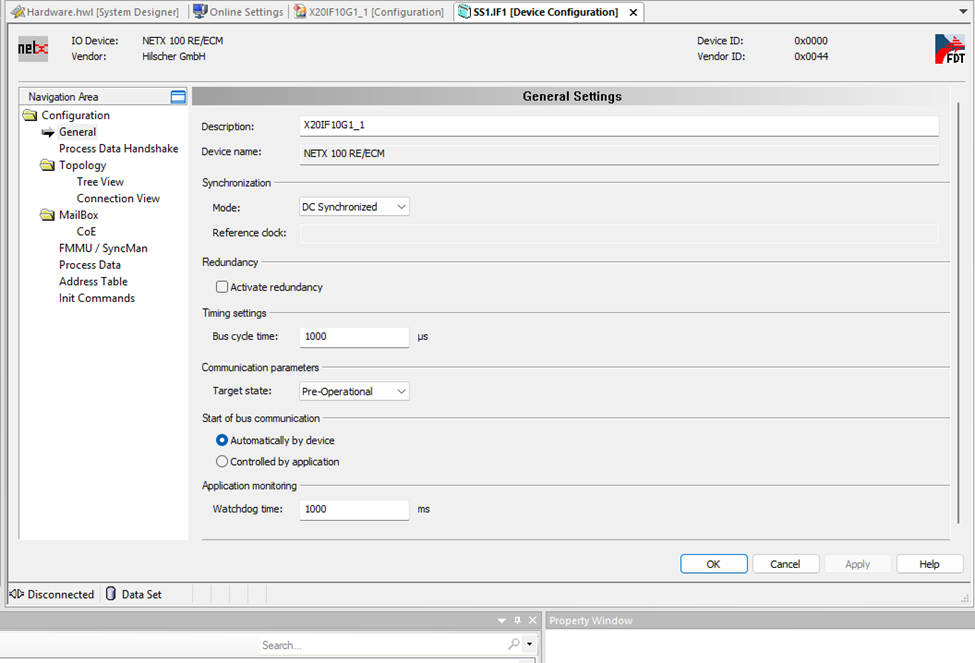Open search options dropdown arrow

[x=529, y=644]
